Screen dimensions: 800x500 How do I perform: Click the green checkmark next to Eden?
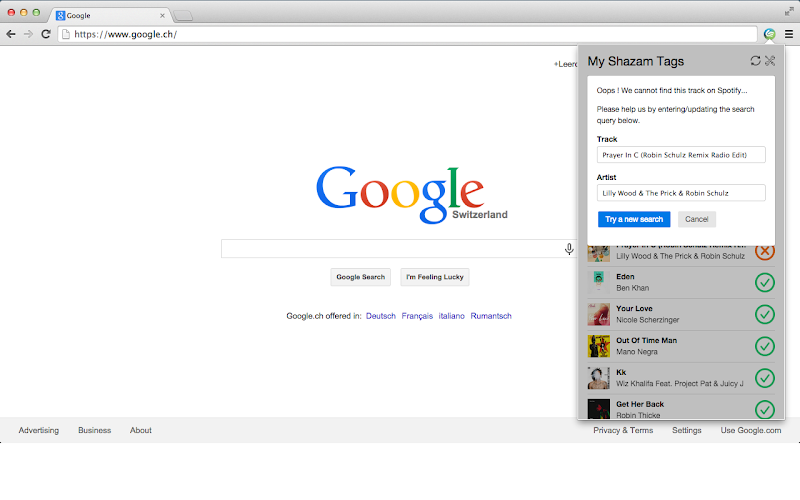[x=764, y=282]
